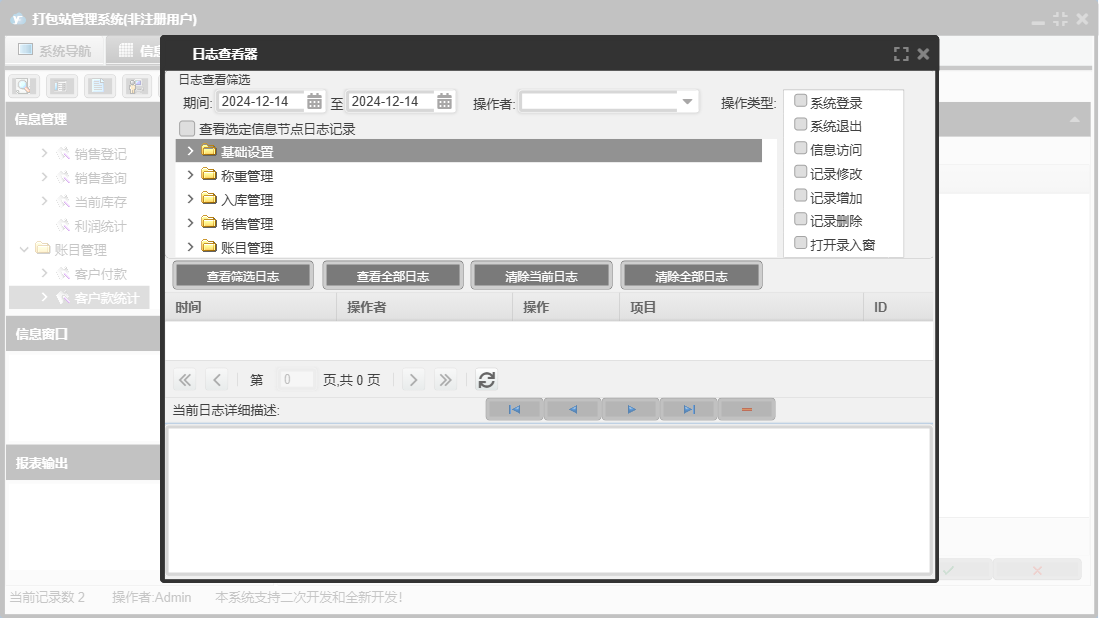
Task: Select the 称重管理 tree item
Action: coord(247,176)
